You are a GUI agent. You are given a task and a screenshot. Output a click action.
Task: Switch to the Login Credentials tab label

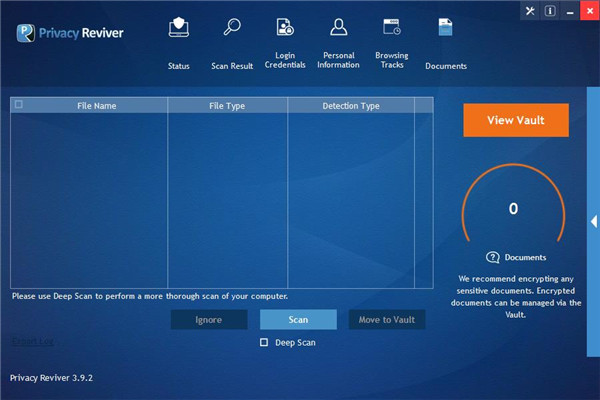tap(285, 60)
